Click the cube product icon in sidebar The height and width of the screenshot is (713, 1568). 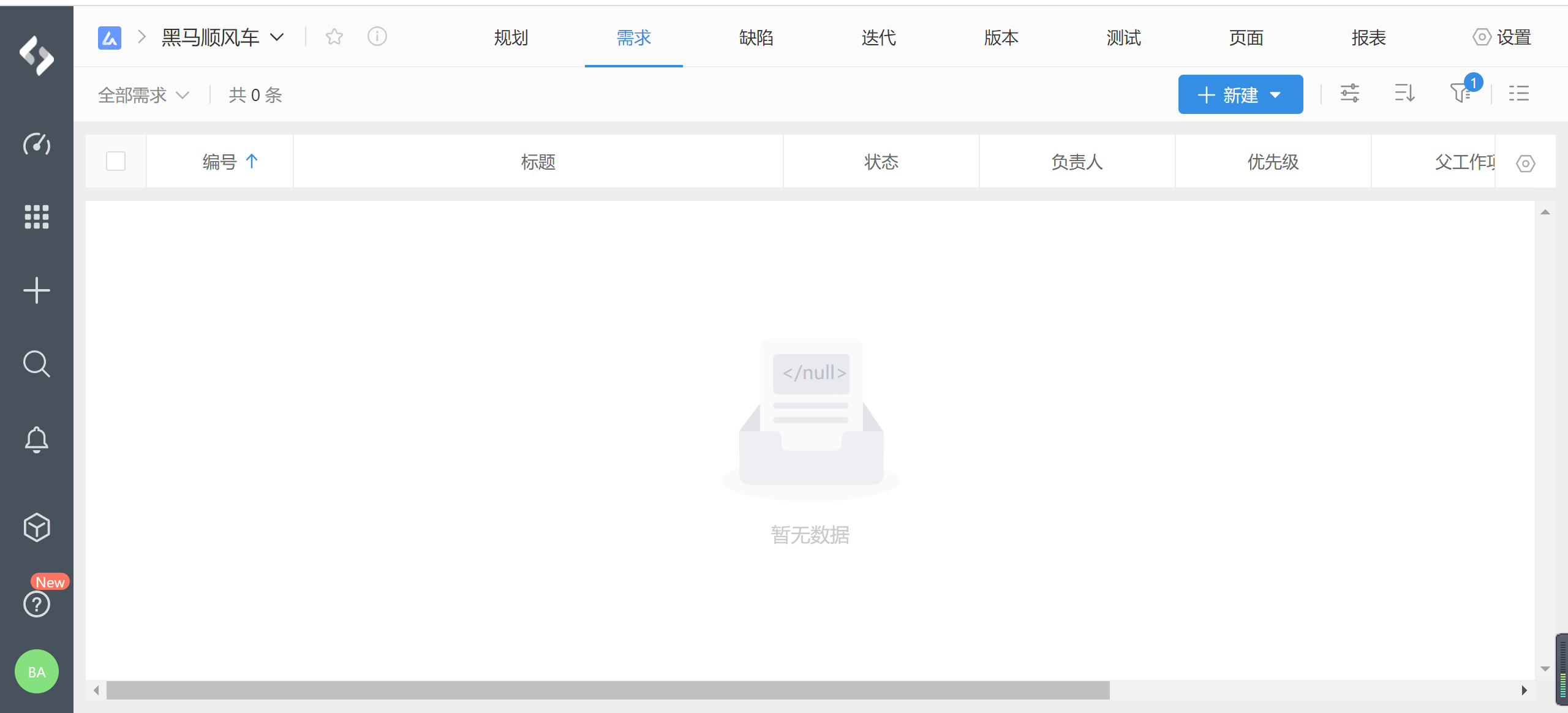[37, 527]
